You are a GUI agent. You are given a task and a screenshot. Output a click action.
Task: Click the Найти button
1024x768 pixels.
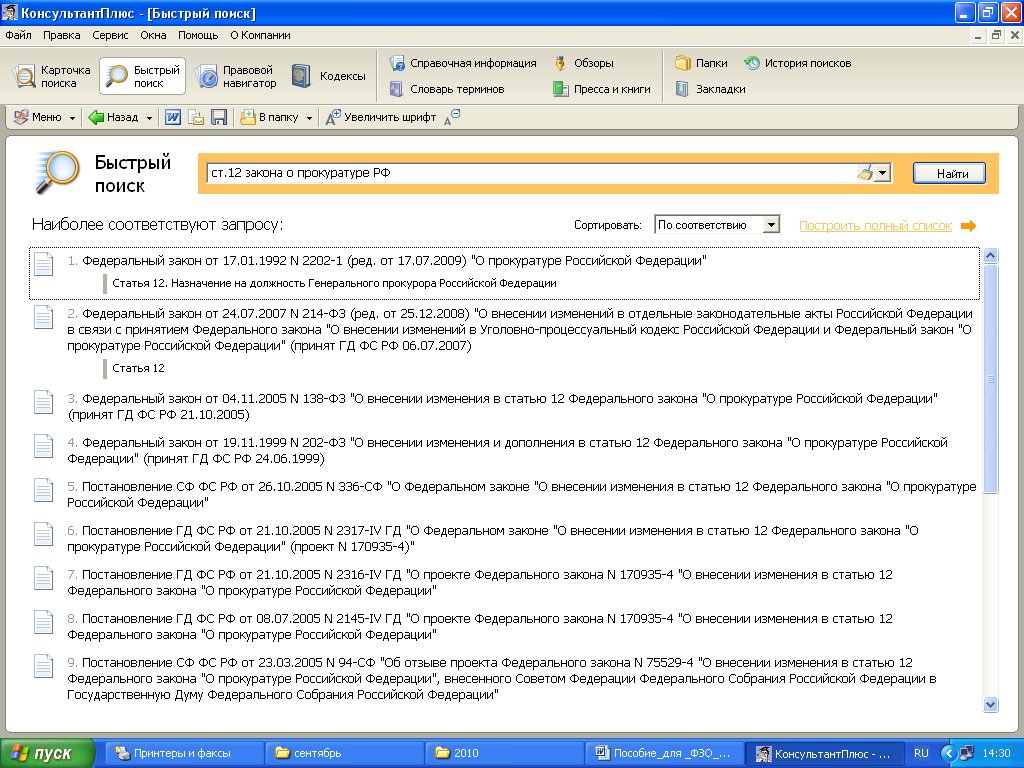tap(949, 173)
